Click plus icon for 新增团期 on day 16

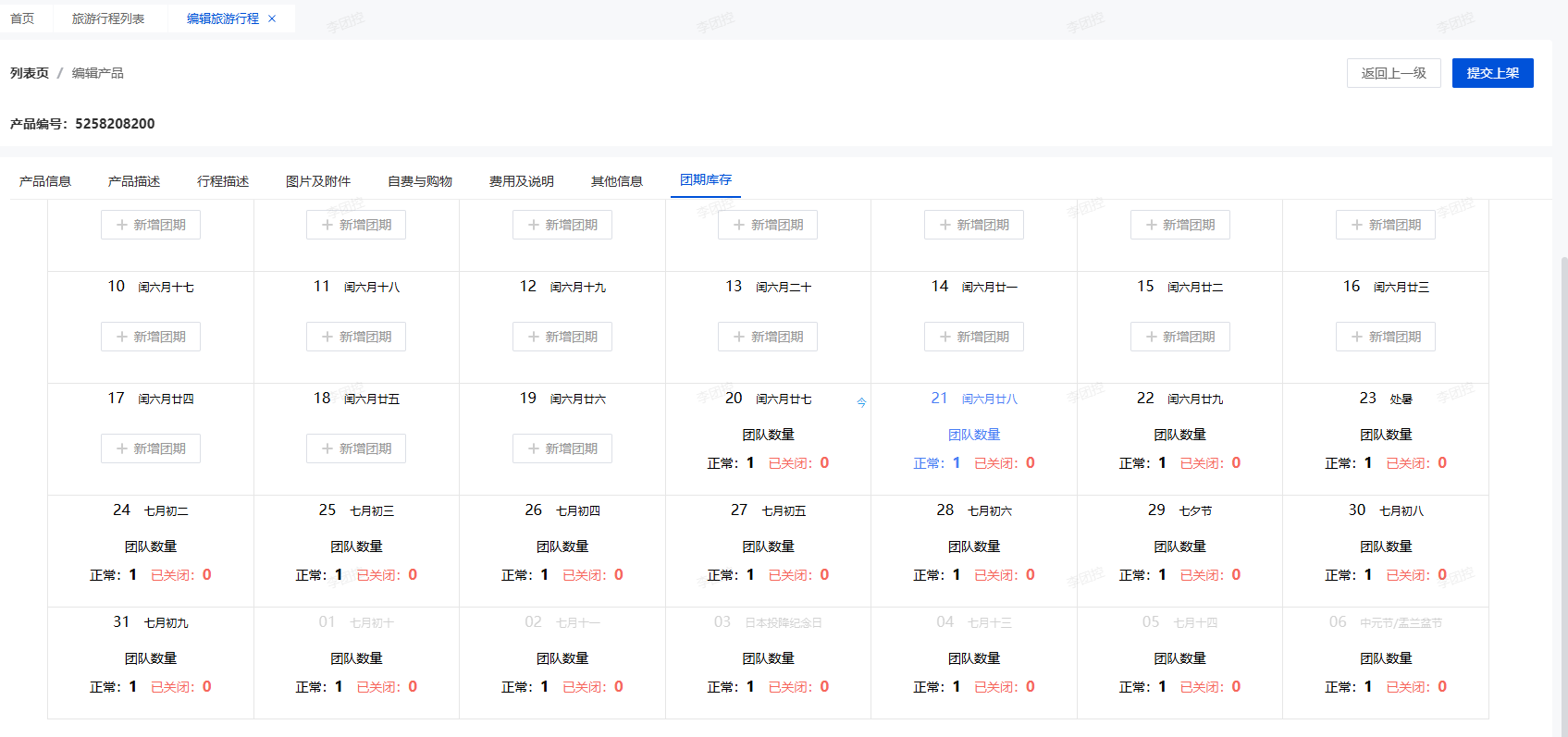click(x=1357, y=338)
